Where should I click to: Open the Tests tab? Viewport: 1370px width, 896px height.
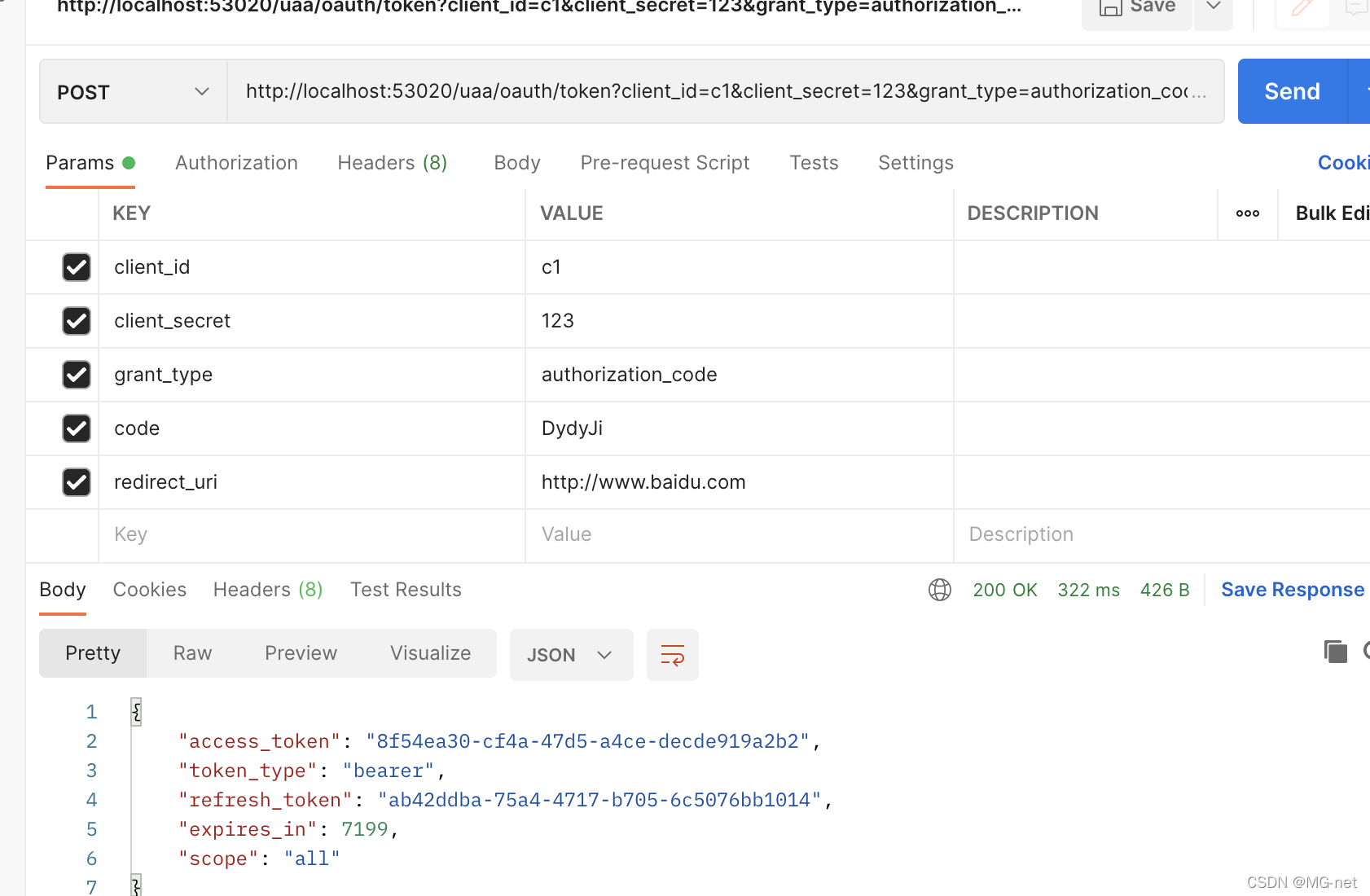(814, 163)
